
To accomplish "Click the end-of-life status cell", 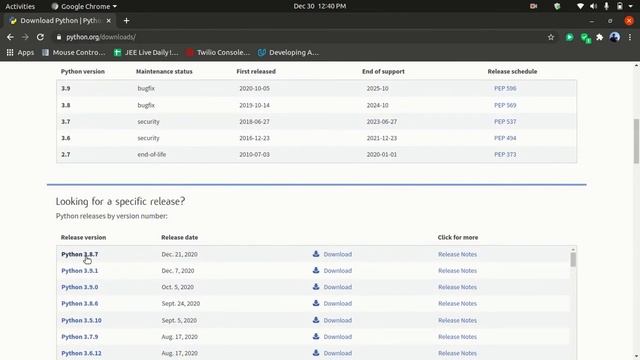I will pos(151,154).
